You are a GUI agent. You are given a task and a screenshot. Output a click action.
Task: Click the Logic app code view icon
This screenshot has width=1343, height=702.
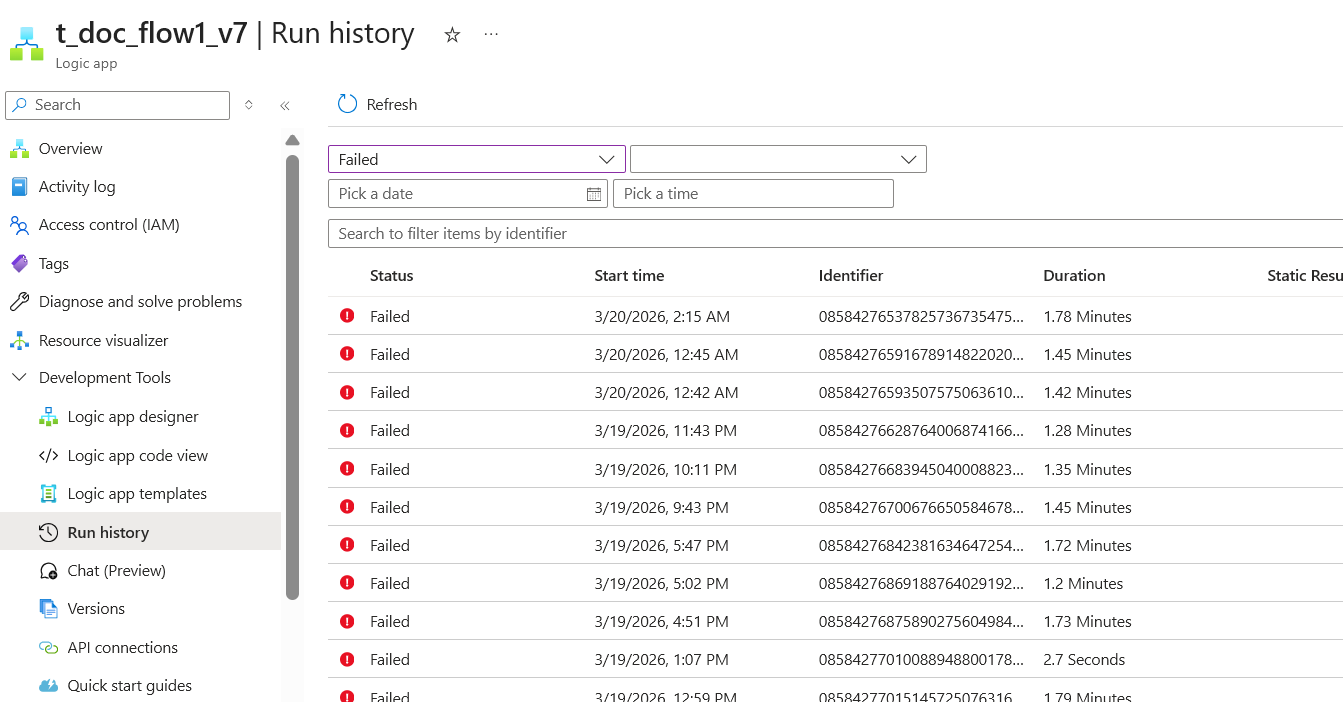48,456
